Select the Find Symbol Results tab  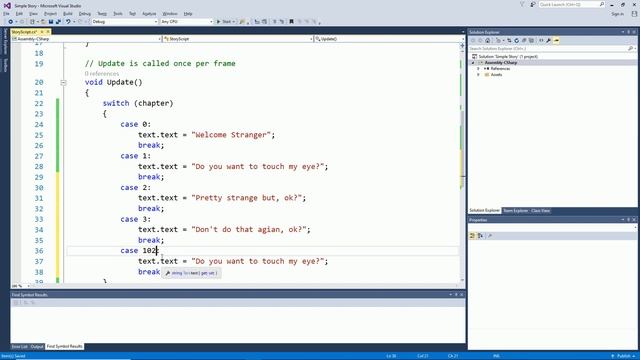click(x=64, y=347)
